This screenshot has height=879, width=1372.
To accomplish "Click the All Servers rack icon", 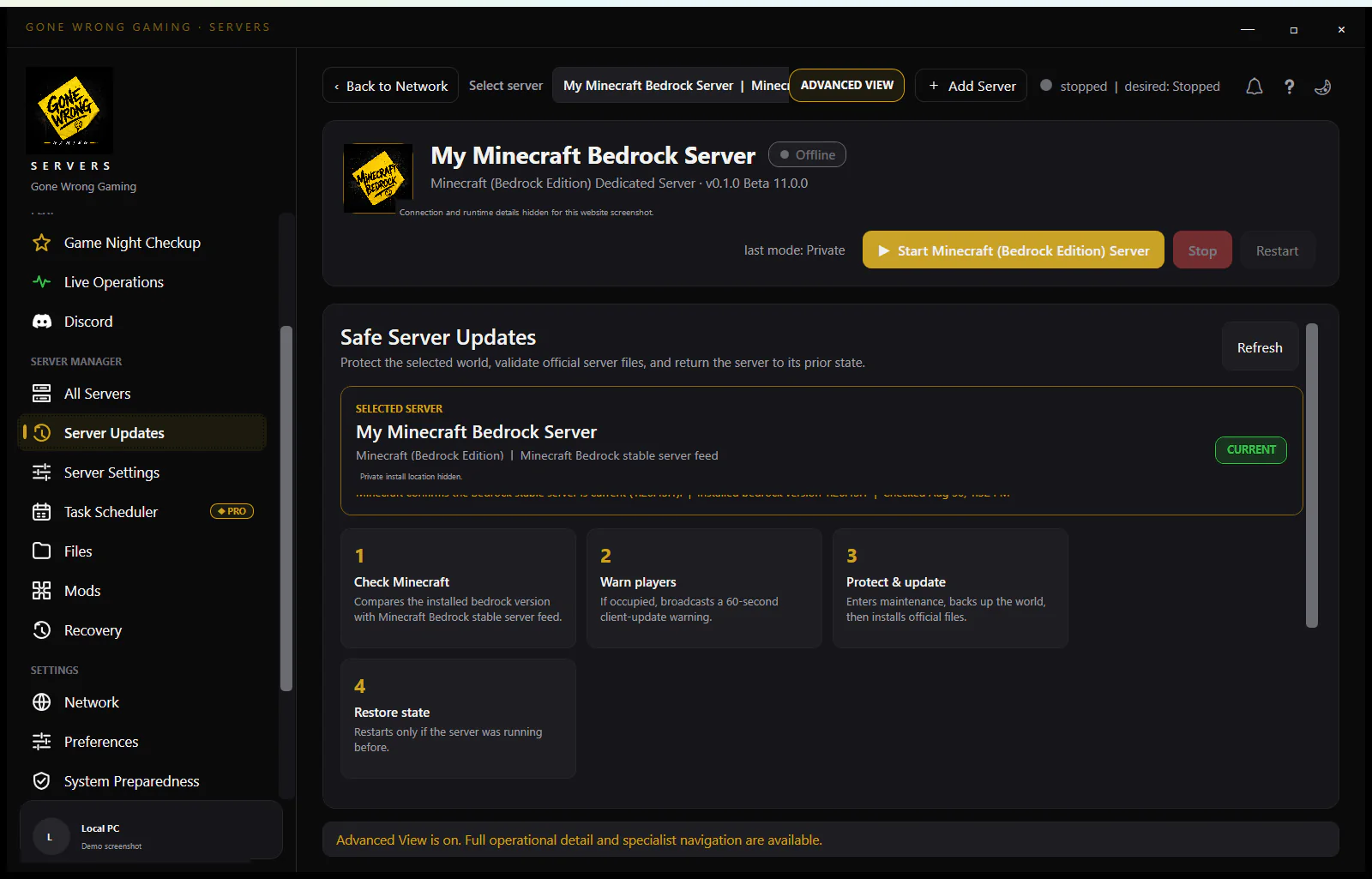I will [41, 394].
